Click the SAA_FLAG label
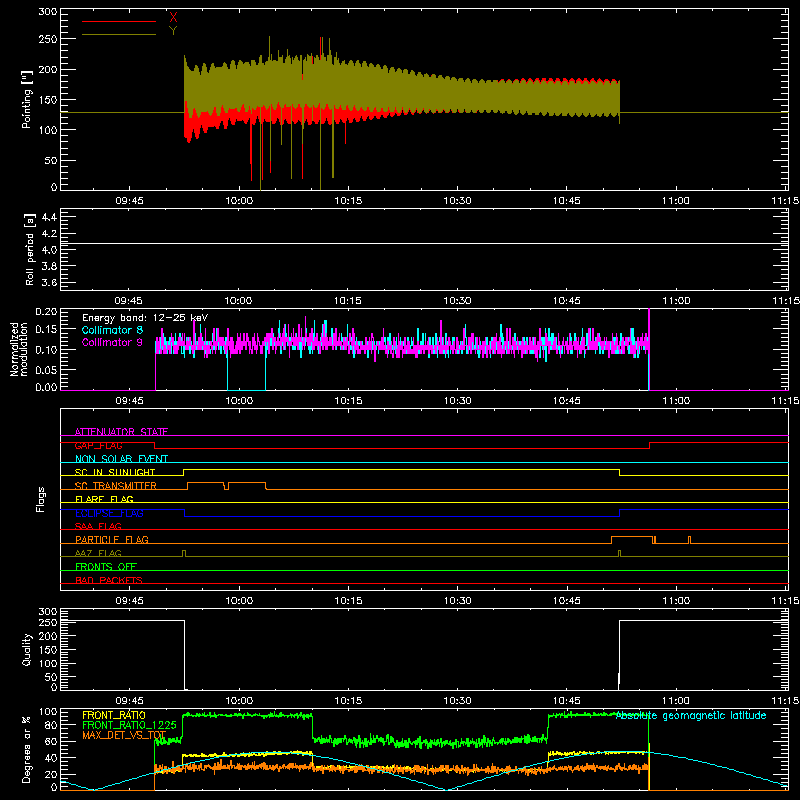This screenshot has height=800, width=800. 98,526
